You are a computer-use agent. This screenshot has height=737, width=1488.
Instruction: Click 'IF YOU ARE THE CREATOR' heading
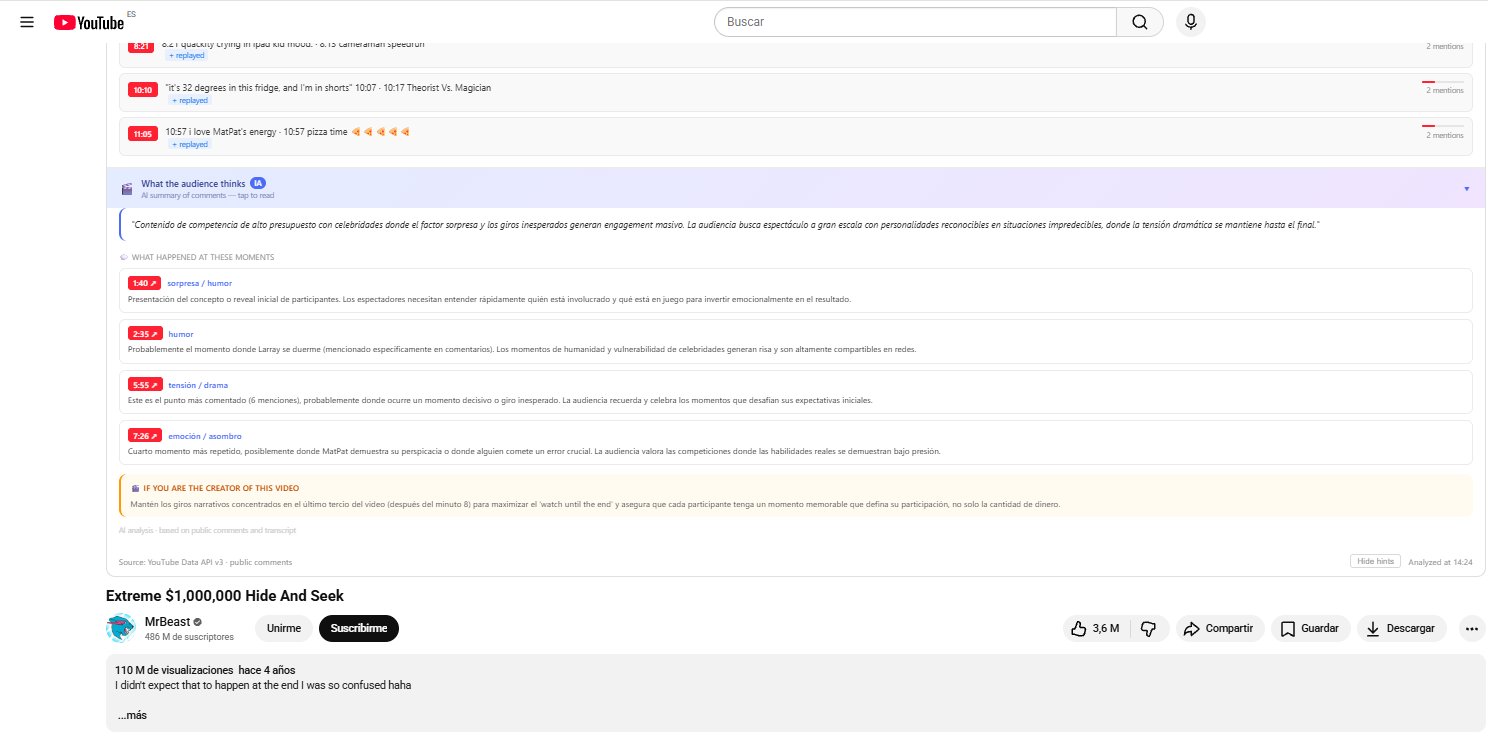coord(221,488)
